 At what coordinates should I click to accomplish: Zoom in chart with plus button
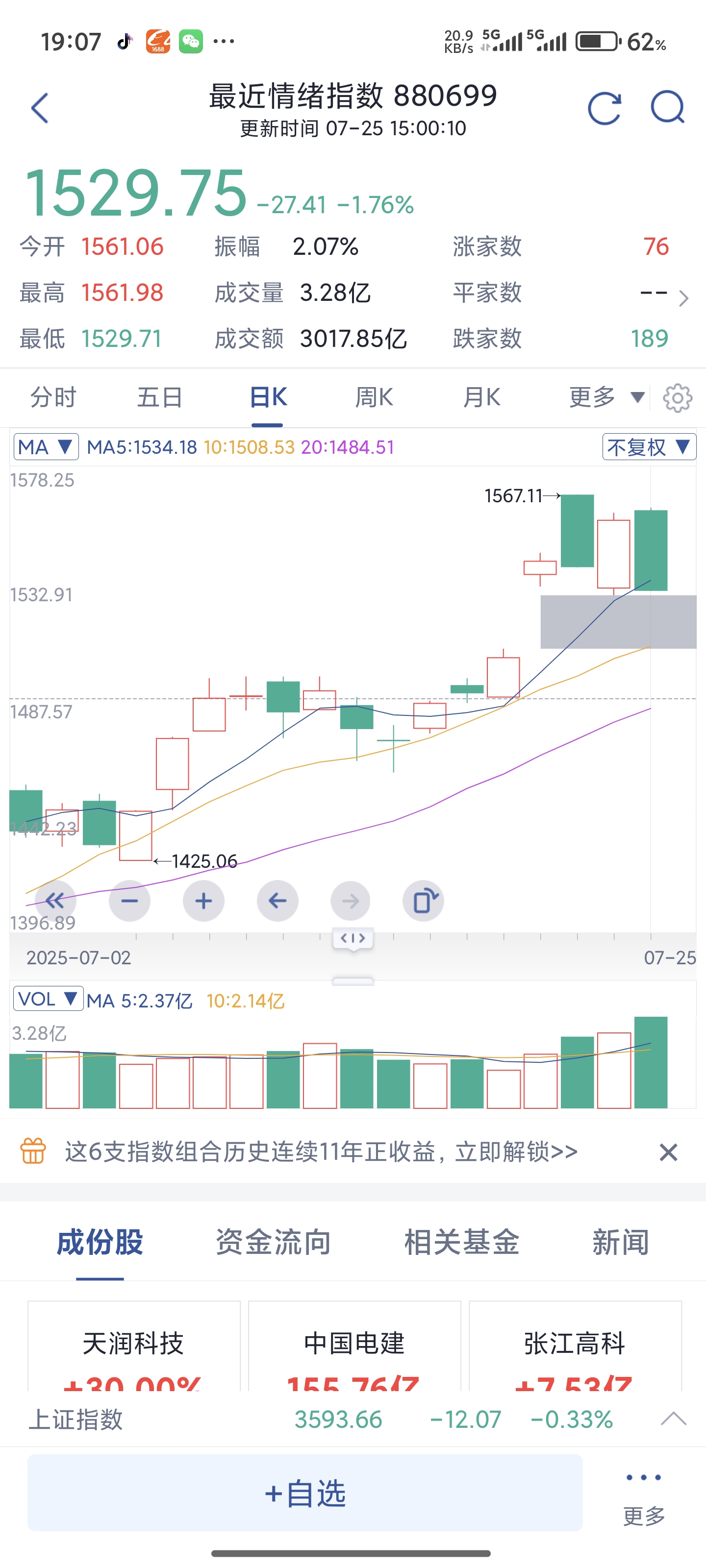tap(203, 901)
